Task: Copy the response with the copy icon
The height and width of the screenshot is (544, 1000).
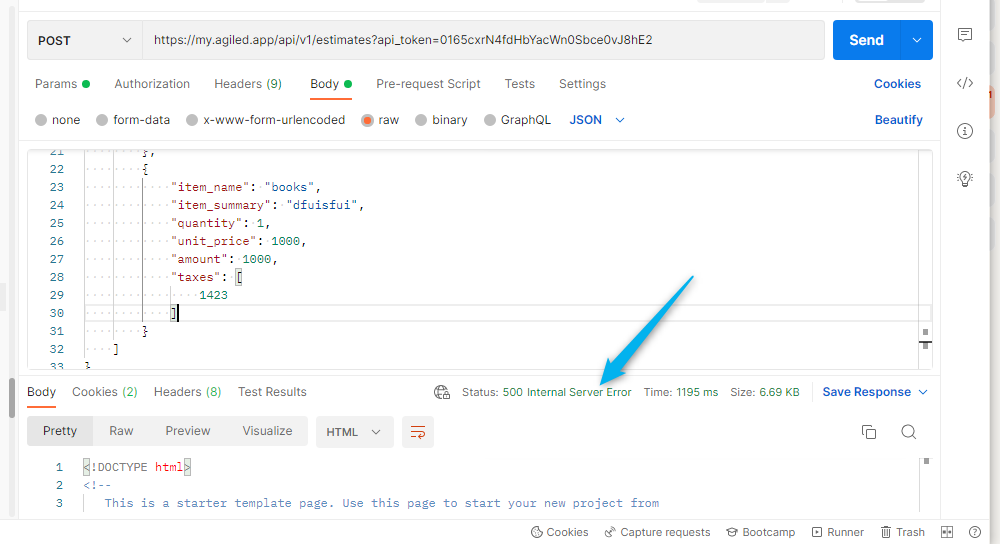Action: 869,432
